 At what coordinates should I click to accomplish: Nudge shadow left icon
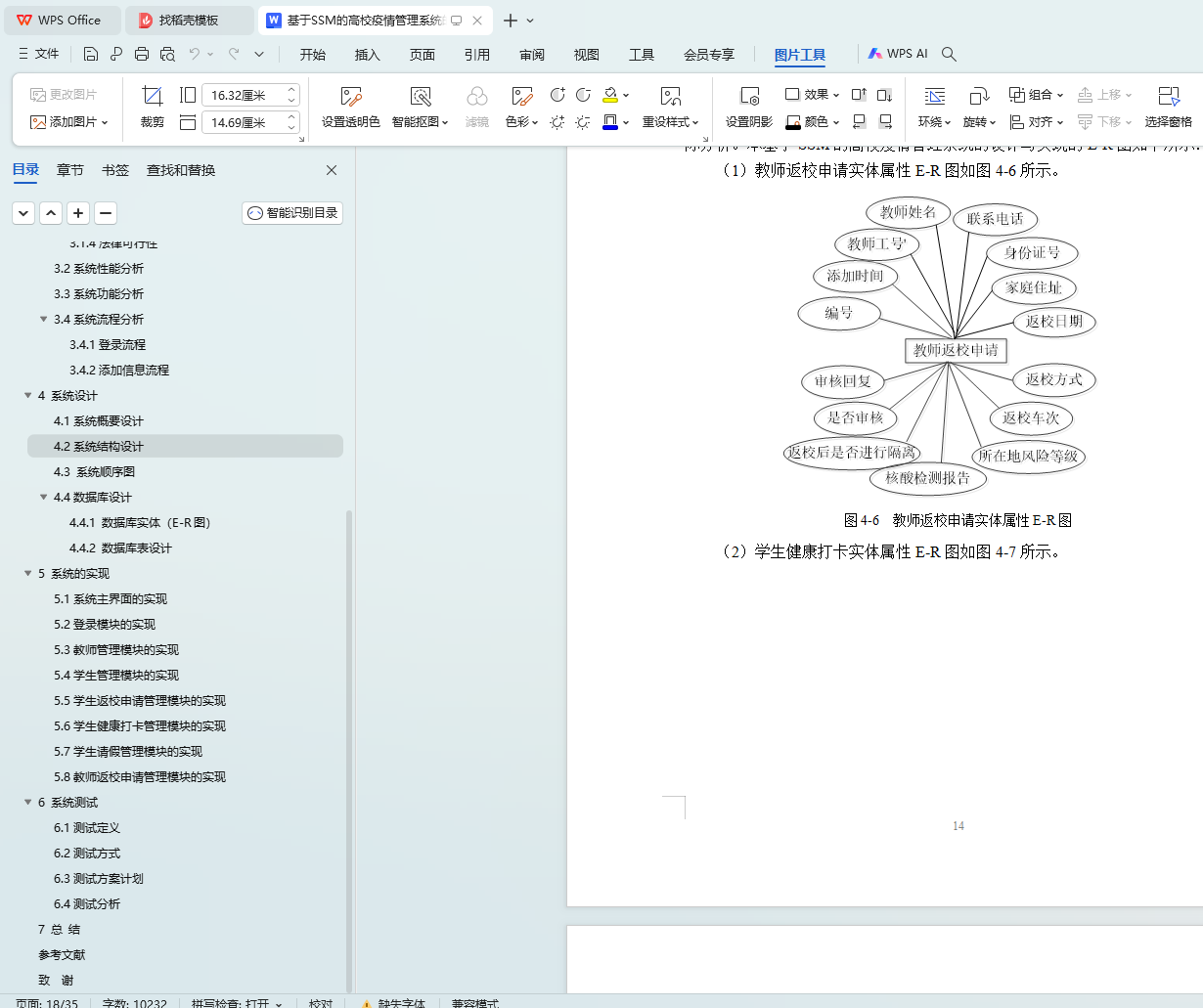tap(859, 122)
